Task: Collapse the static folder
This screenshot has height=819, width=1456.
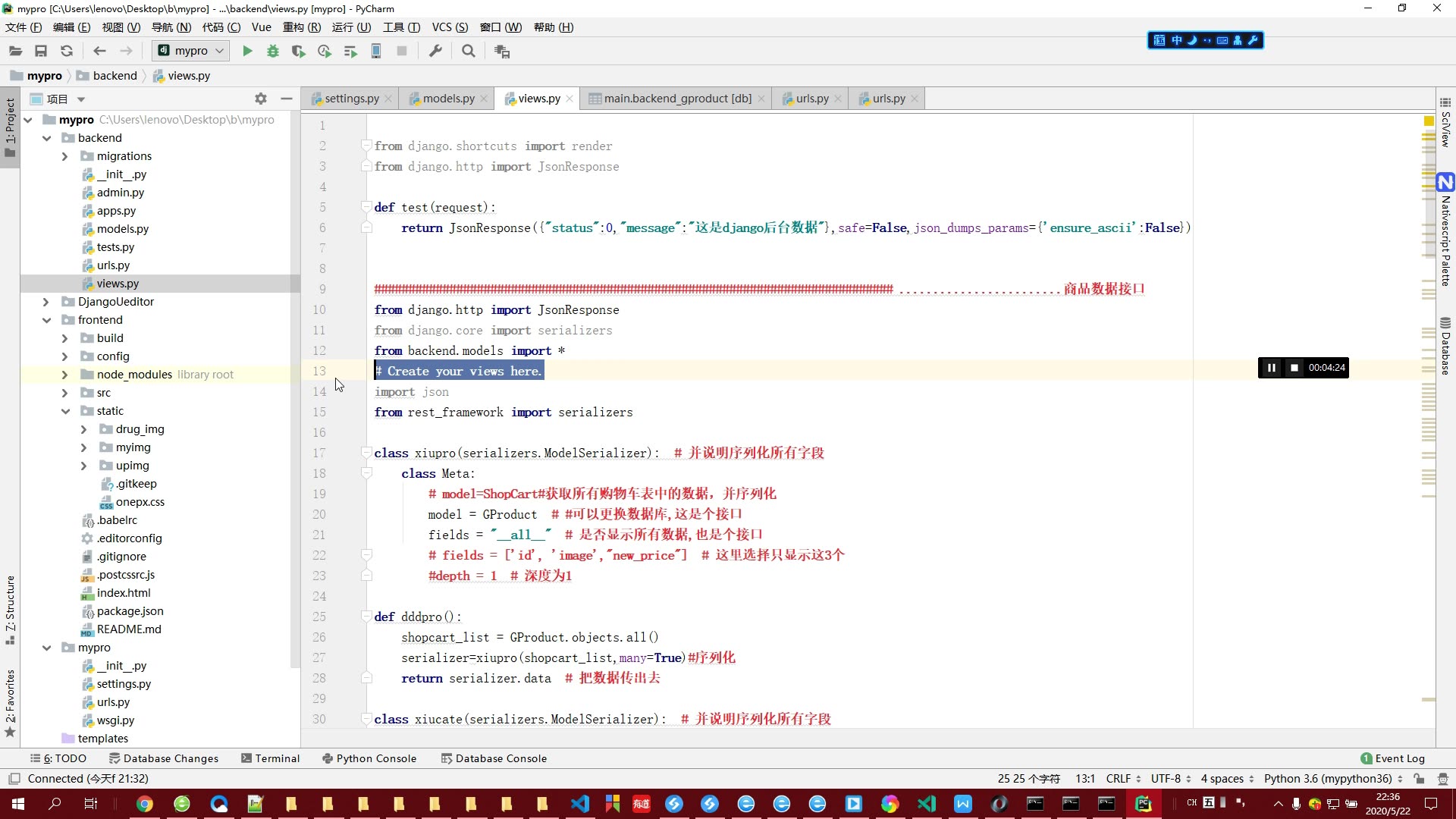Action: click(67, 410)
